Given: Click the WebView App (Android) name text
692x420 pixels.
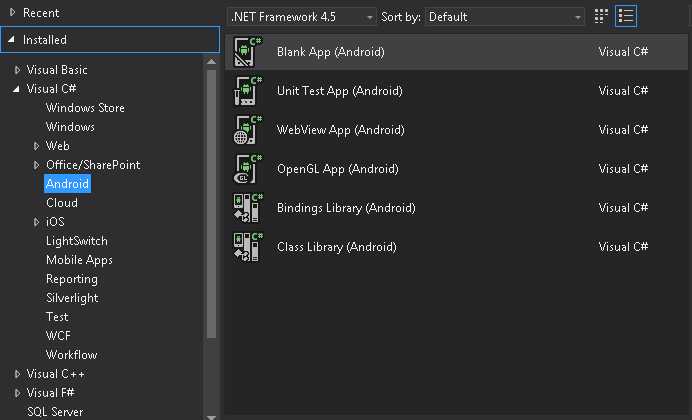Looking at the screenshot, I should pyautogui.click(x=340, y=130).
